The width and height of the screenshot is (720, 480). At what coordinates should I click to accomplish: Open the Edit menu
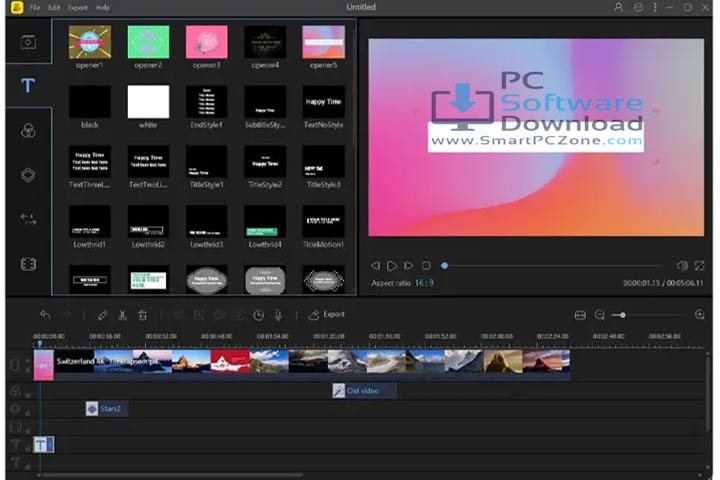54,7
